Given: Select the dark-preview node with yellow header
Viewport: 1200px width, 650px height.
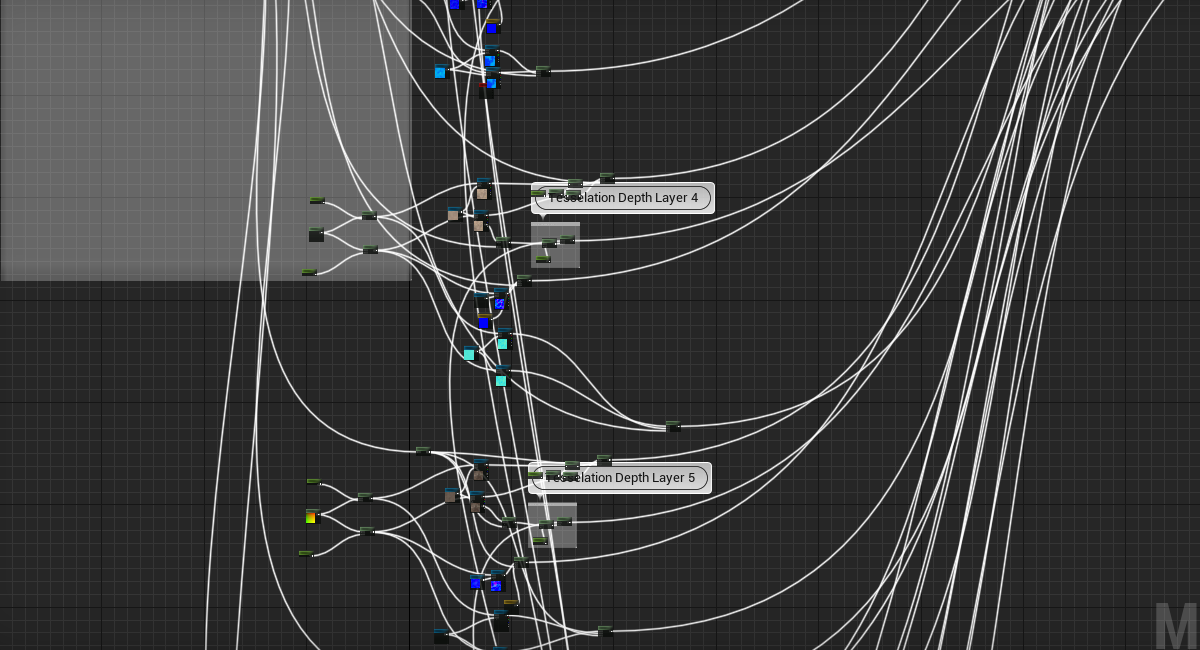Looking at the screenshot, I should pyautogui.click(x=511, y=607).
